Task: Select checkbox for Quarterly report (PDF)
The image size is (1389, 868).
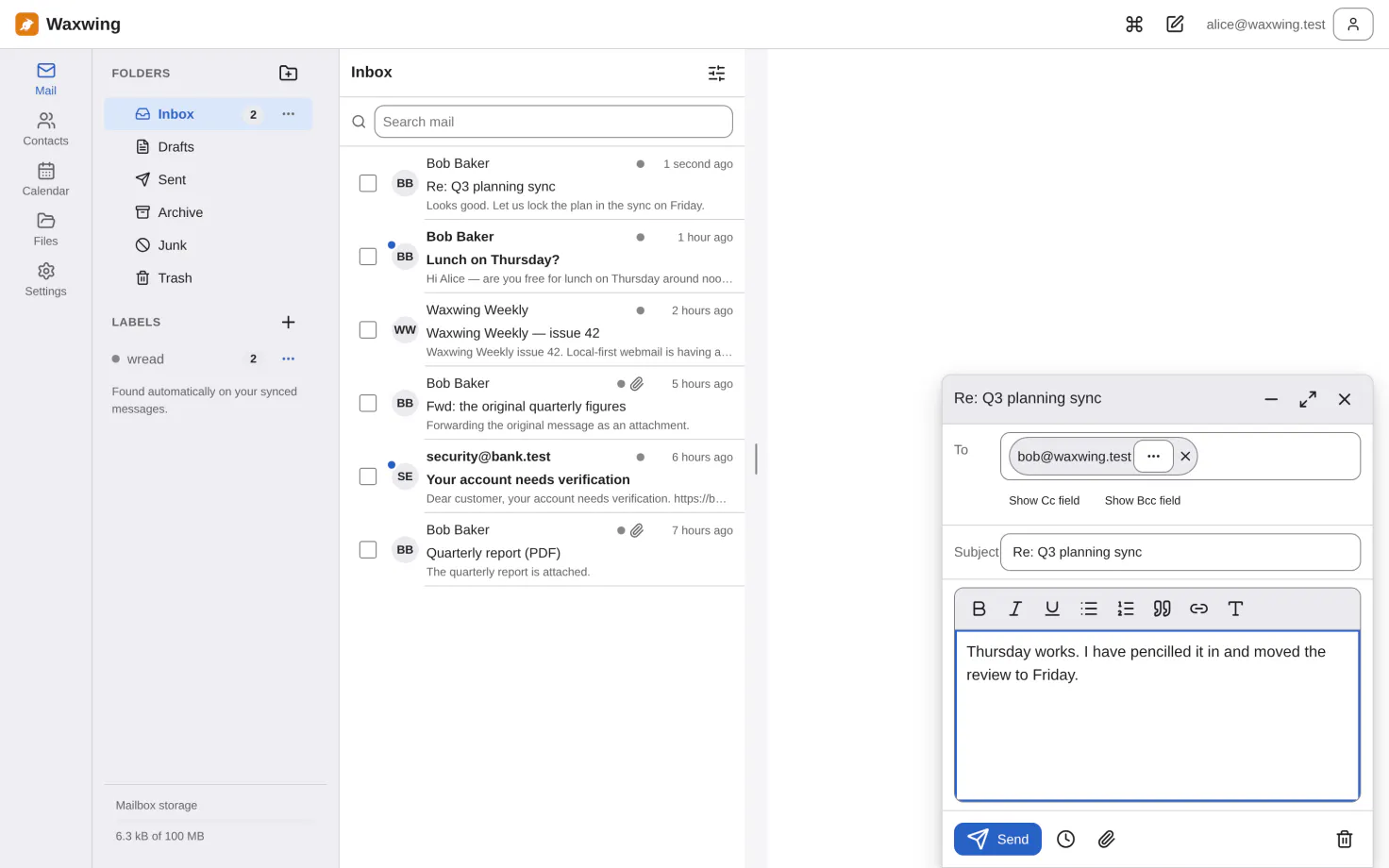Action: [368, 550]
